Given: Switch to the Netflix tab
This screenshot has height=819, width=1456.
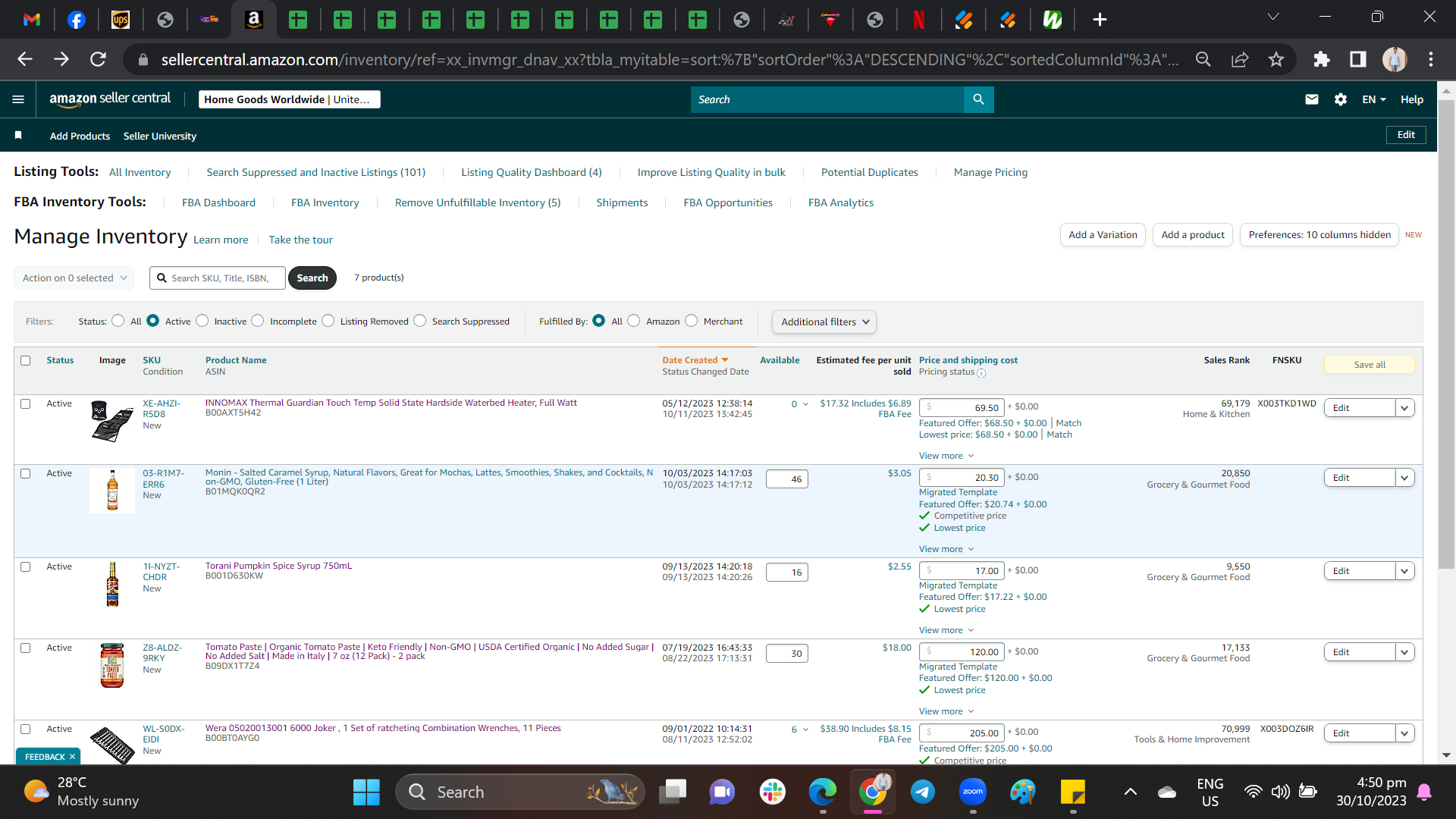Looking at the screenshot, I should 919,20.
